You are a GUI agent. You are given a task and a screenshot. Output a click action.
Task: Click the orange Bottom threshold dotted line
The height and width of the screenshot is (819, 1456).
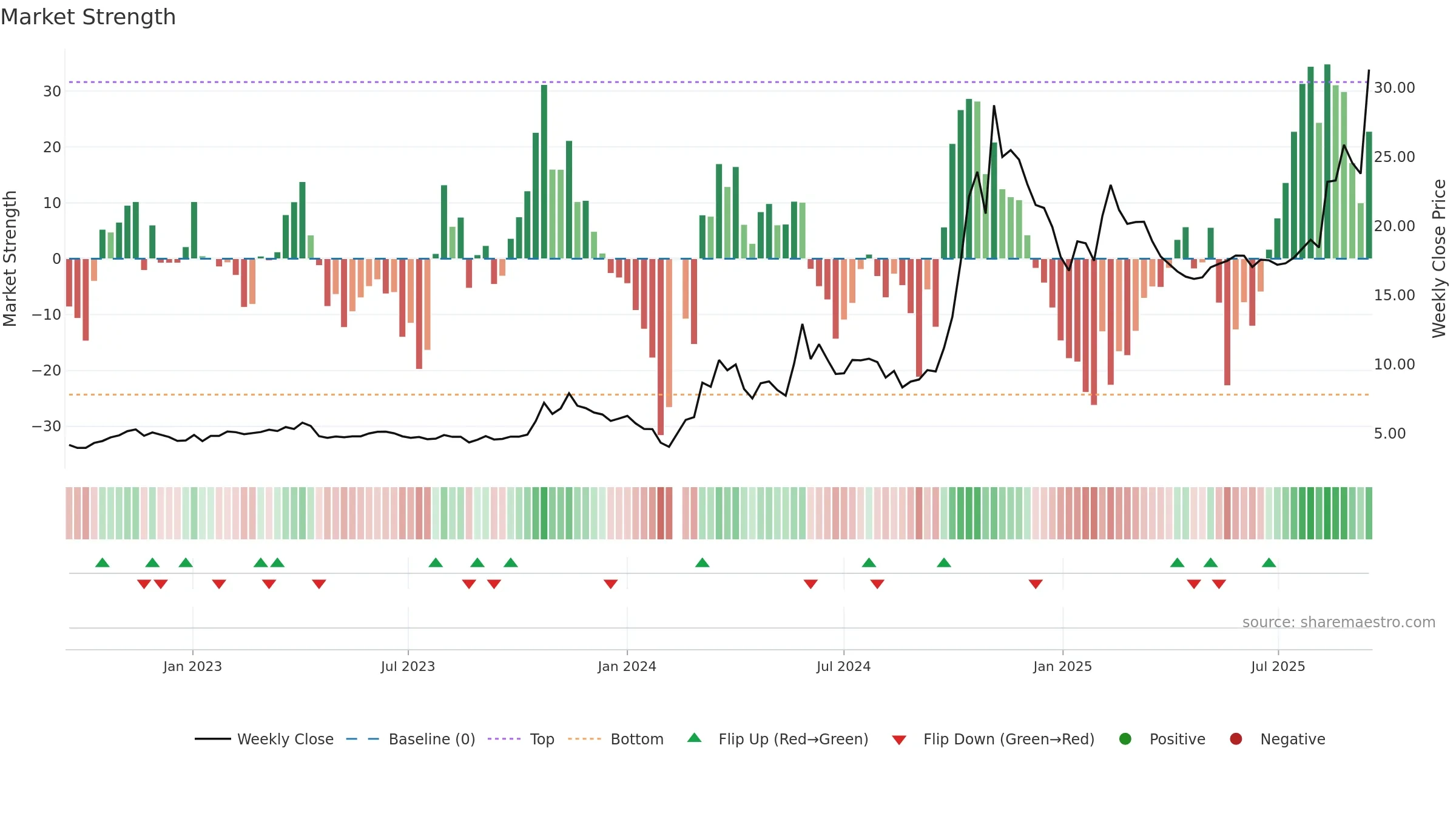(x=719, y=395)
